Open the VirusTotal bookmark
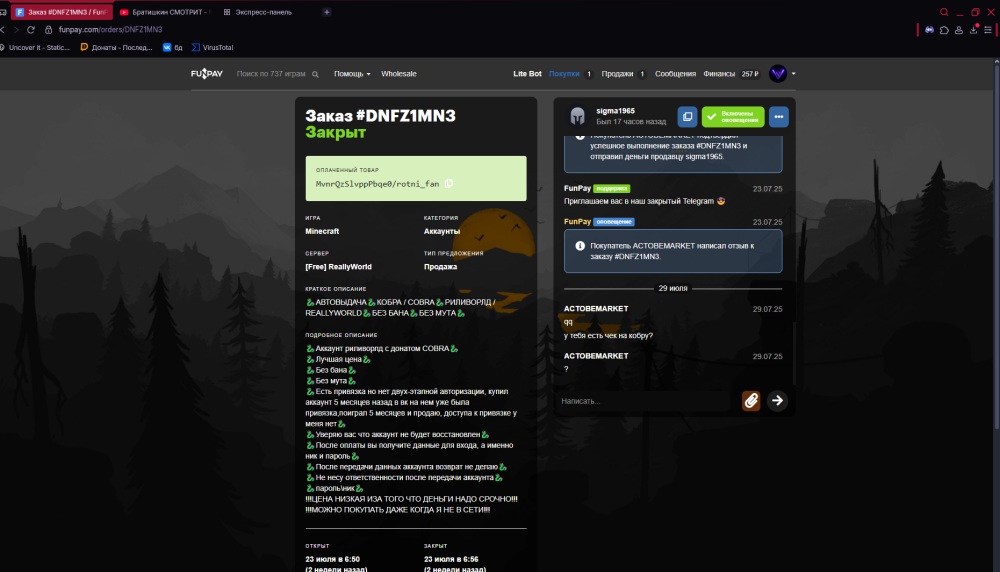 212,47
